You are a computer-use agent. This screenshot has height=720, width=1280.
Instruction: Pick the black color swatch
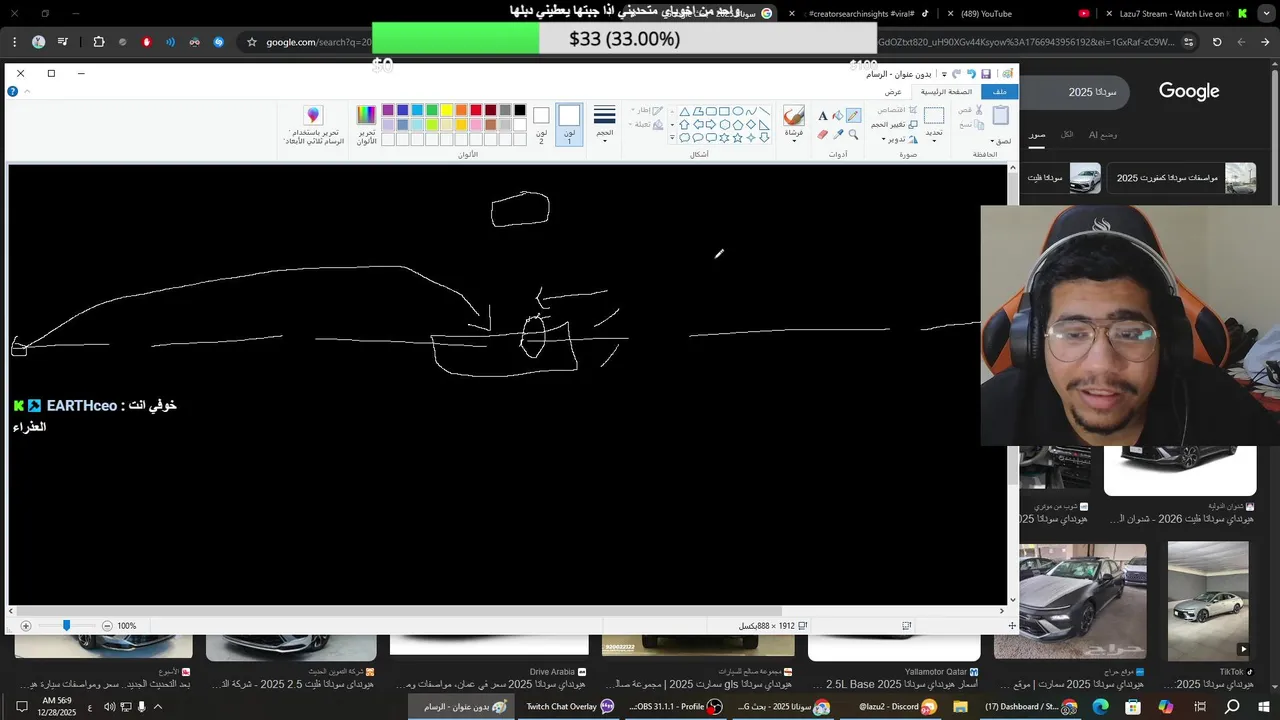pos(520,110)
